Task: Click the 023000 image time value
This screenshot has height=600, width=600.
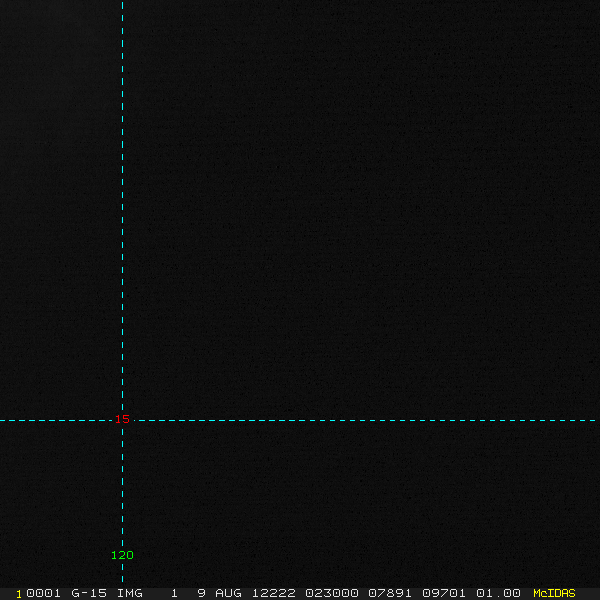Action: coord(332,593)
